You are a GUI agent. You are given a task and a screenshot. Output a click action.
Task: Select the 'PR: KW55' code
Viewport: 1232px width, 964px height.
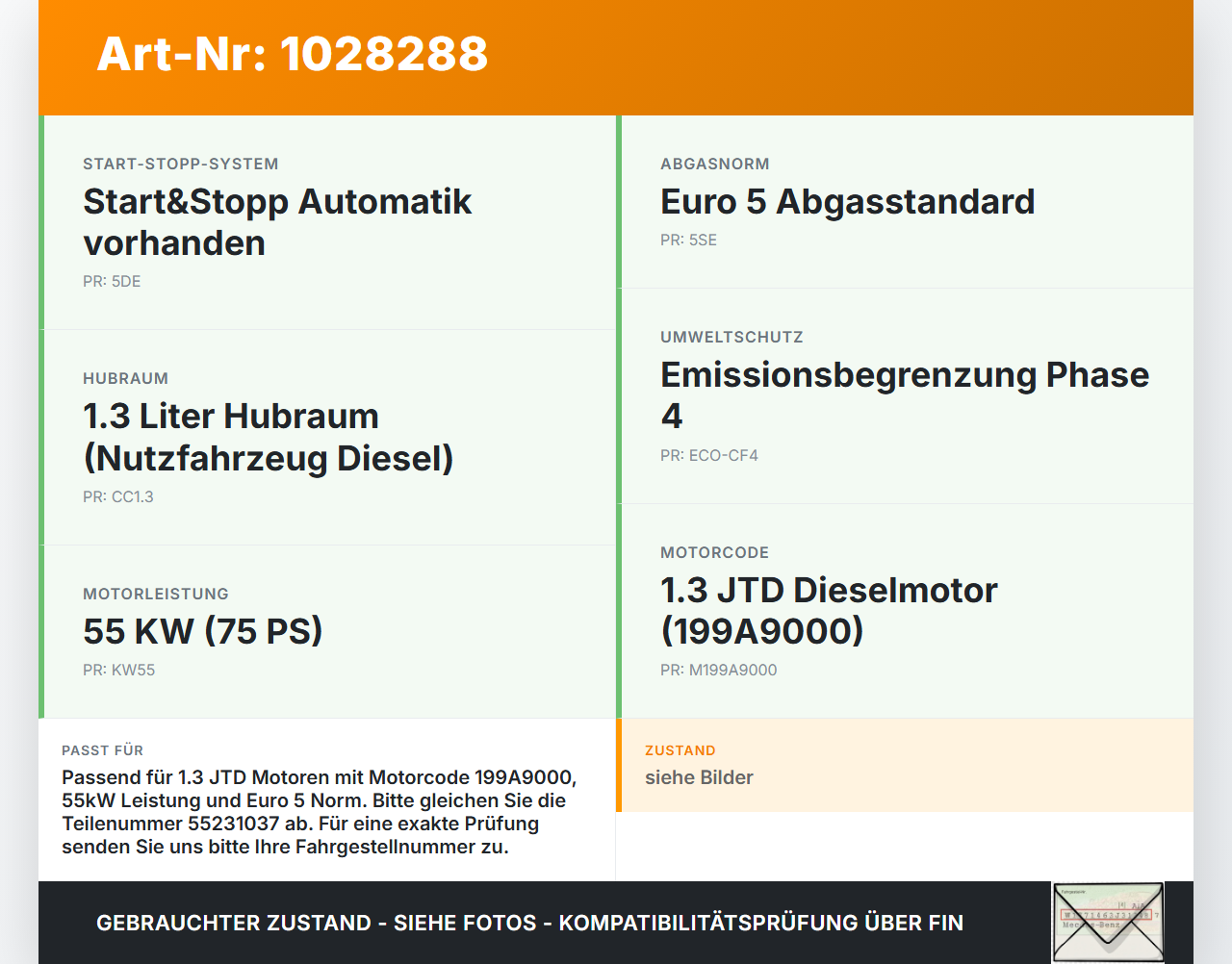pyautogui.click(x=118, y=670)
